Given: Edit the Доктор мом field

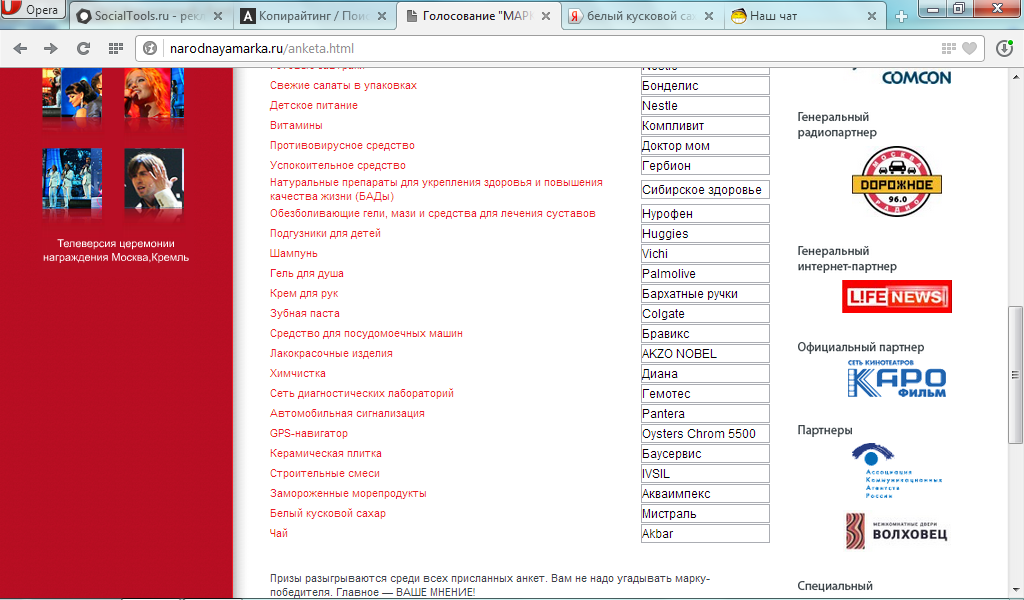Looking at the screenshot, I should [x=705, y=146].
